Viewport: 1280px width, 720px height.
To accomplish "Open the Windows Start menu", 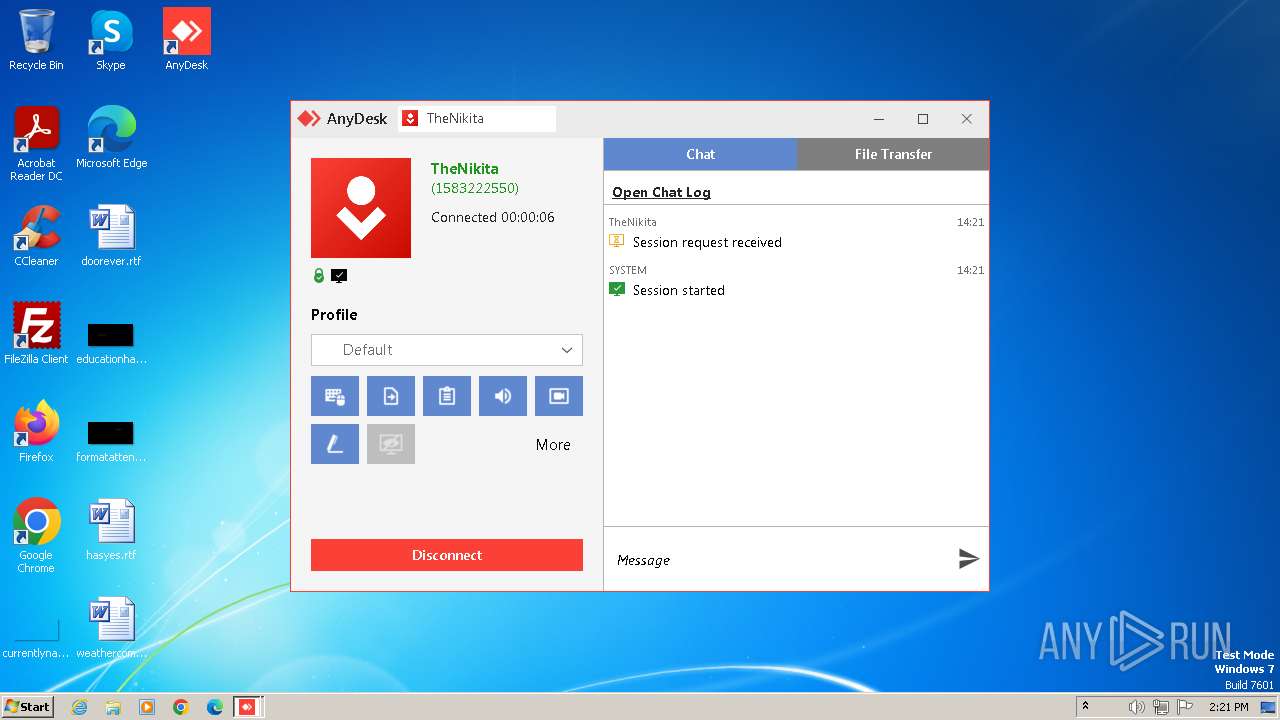I will (x=27, y=706).
